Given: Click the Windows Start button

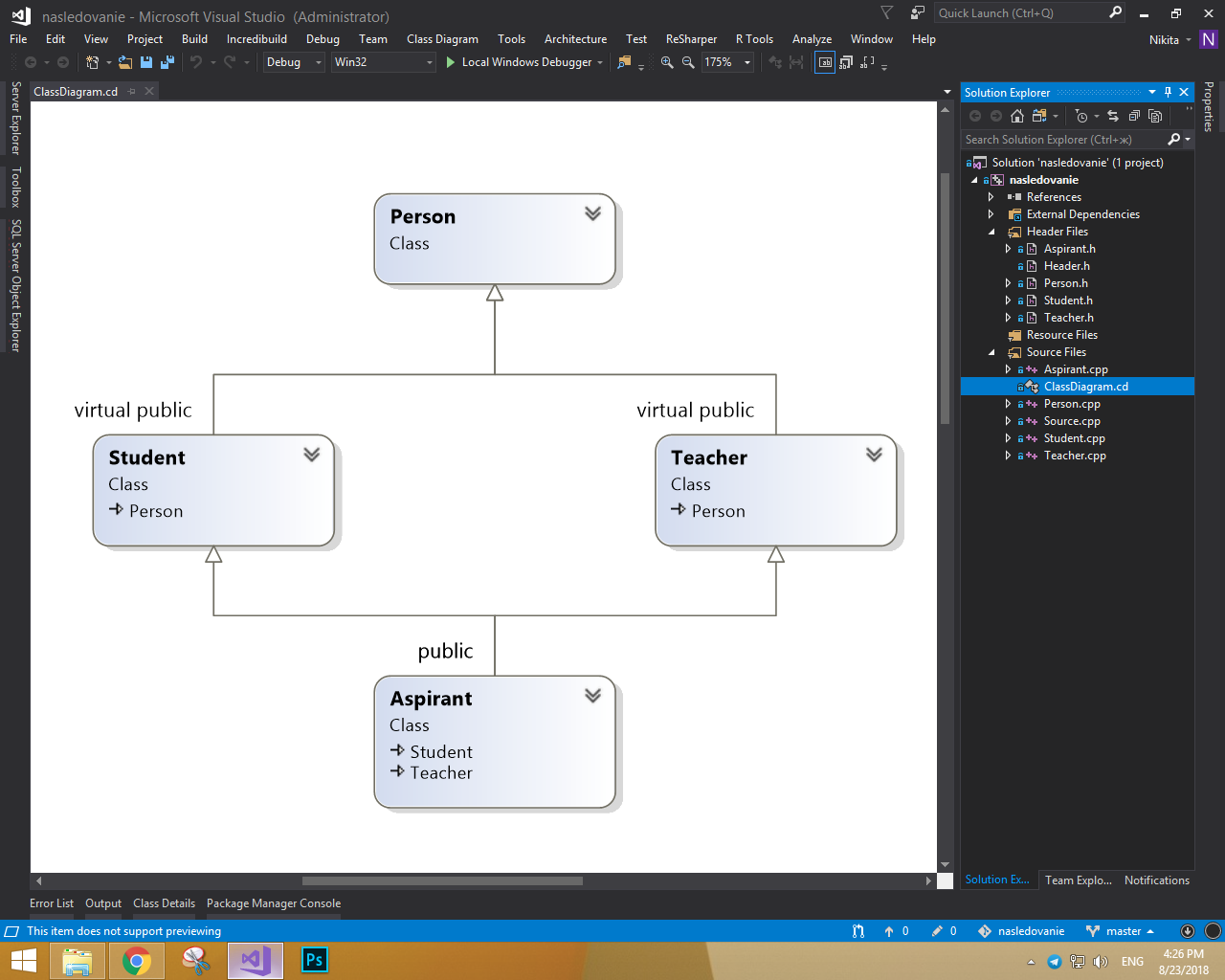Looking at the screenshot, I should 23,961.
